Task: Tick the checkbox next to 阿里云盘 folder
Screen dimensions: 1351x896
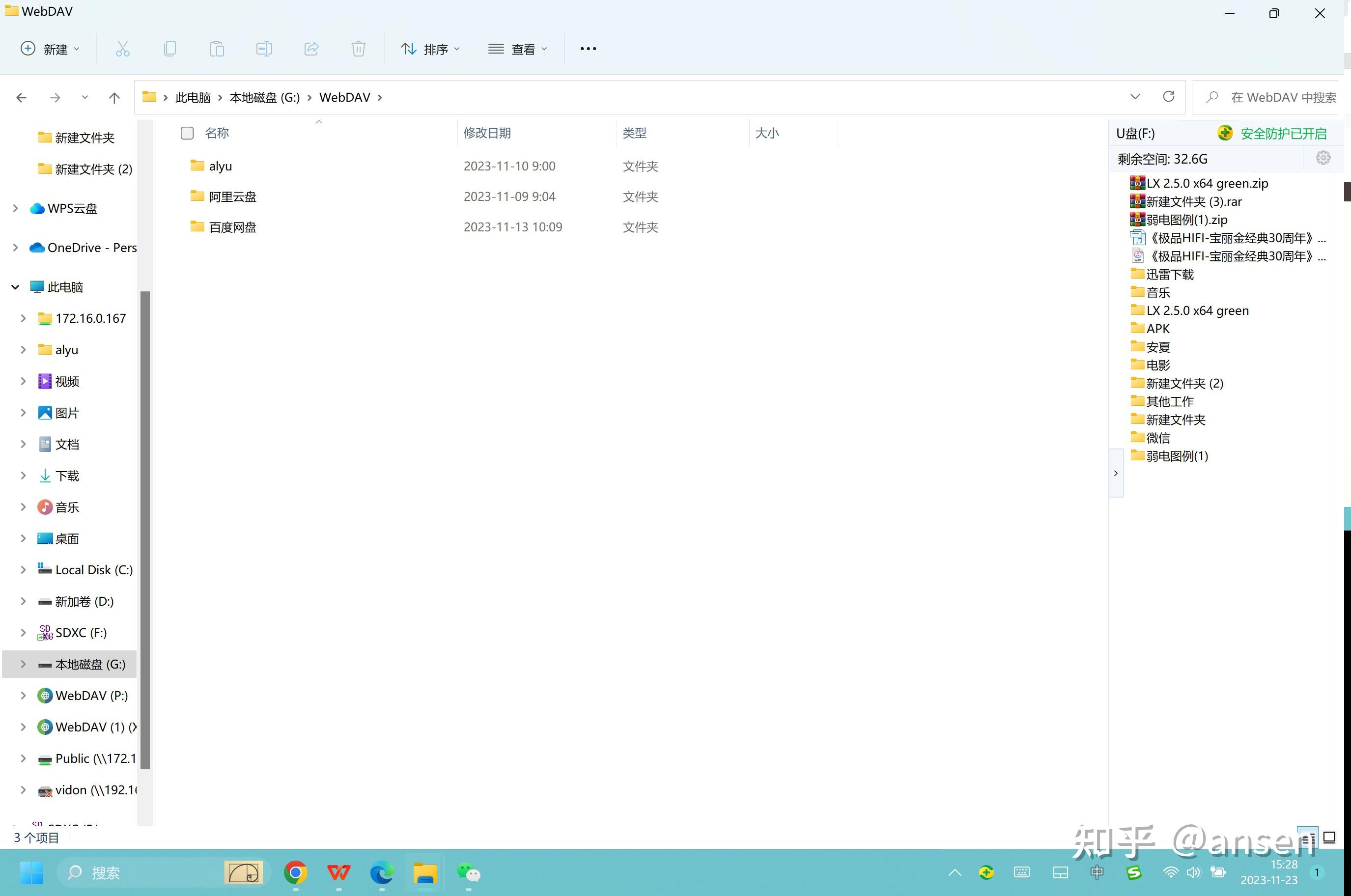Action: click(187, 196)
